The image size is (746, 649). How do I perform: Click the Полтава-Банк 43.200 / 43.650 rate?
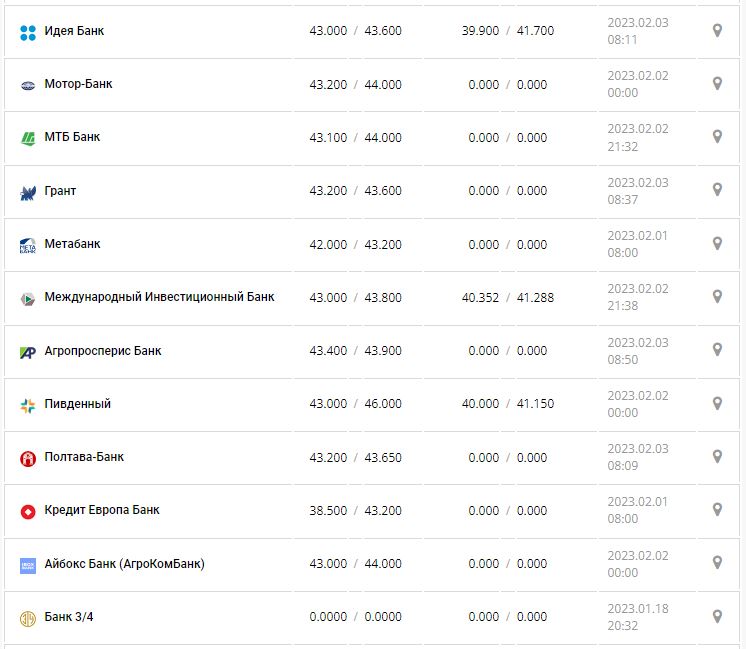356,457
